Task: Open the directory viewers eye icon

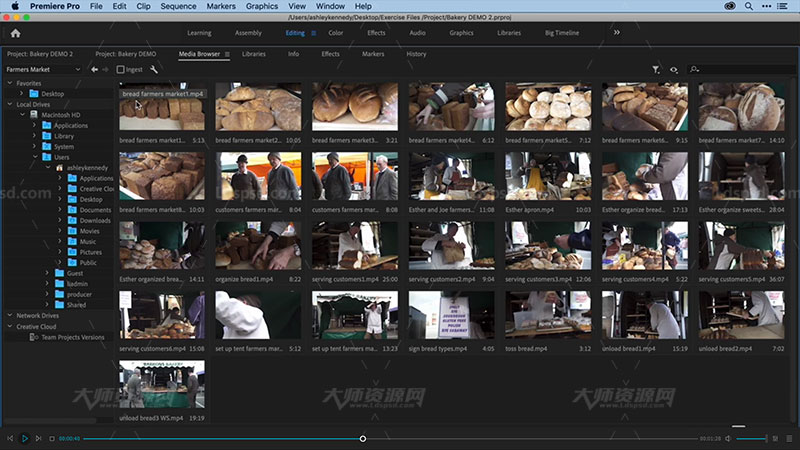Action: coord(674,69)
